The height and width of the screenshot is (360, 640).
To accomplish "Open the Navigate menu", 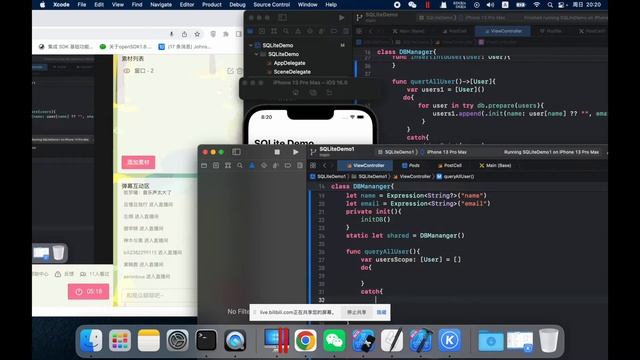I will pyautogui.click(x=161, y=4).
